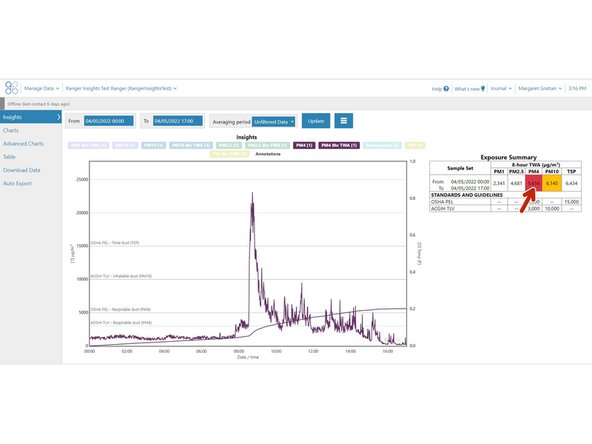Collapse the Insights sidebar chevron
592x444 pixels.
59,117
